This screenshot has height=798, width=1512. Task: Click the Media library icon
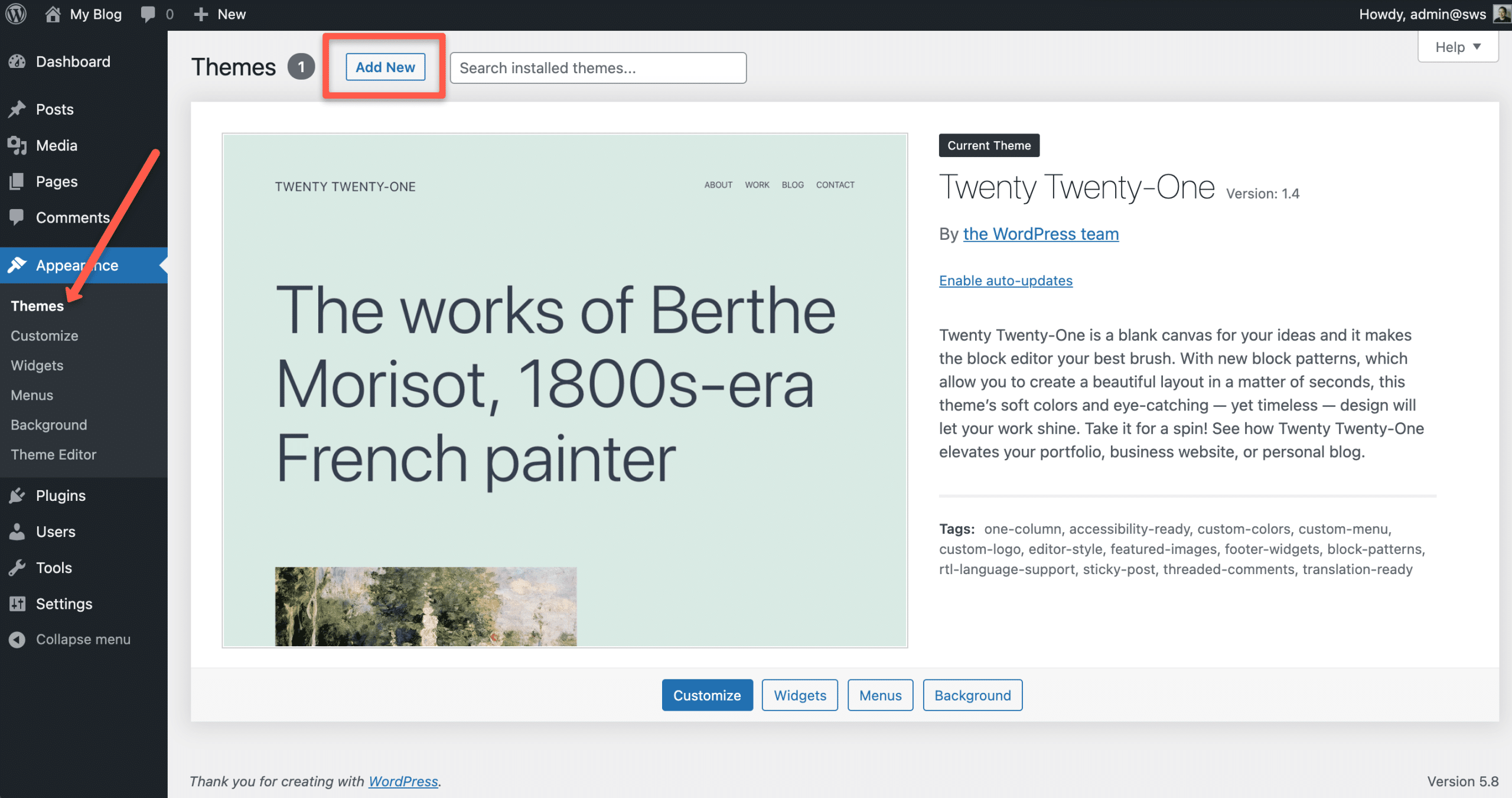pyautogui.click(x=17, y=145)
